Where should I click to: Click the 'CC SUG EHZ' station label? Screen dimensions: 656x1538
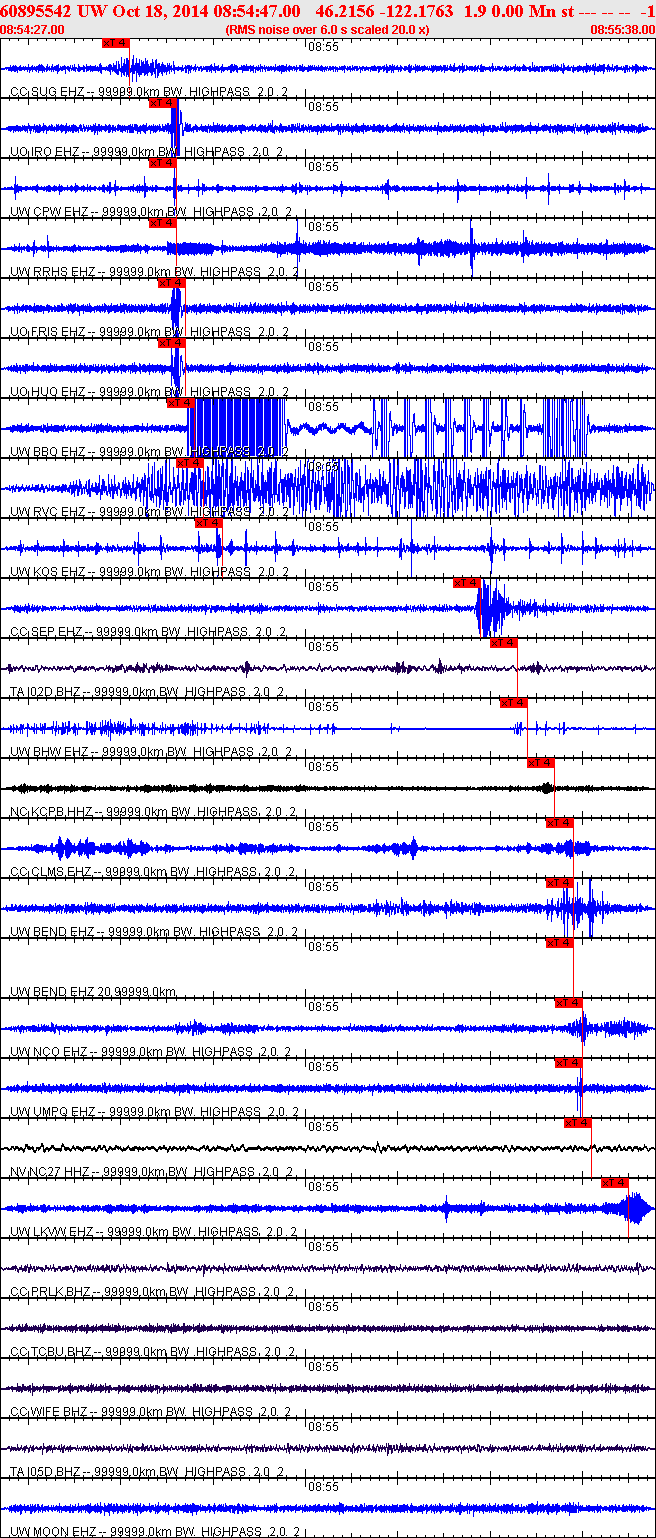45,92
